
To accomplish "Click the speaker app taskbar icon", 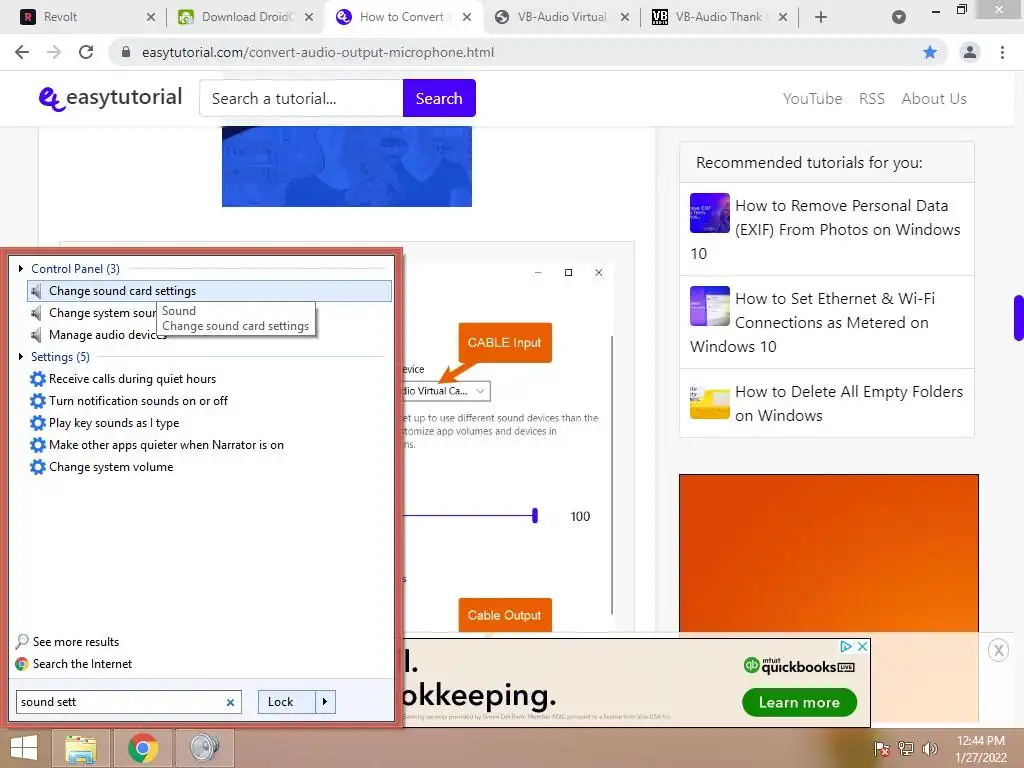I will tap(204, 748).
